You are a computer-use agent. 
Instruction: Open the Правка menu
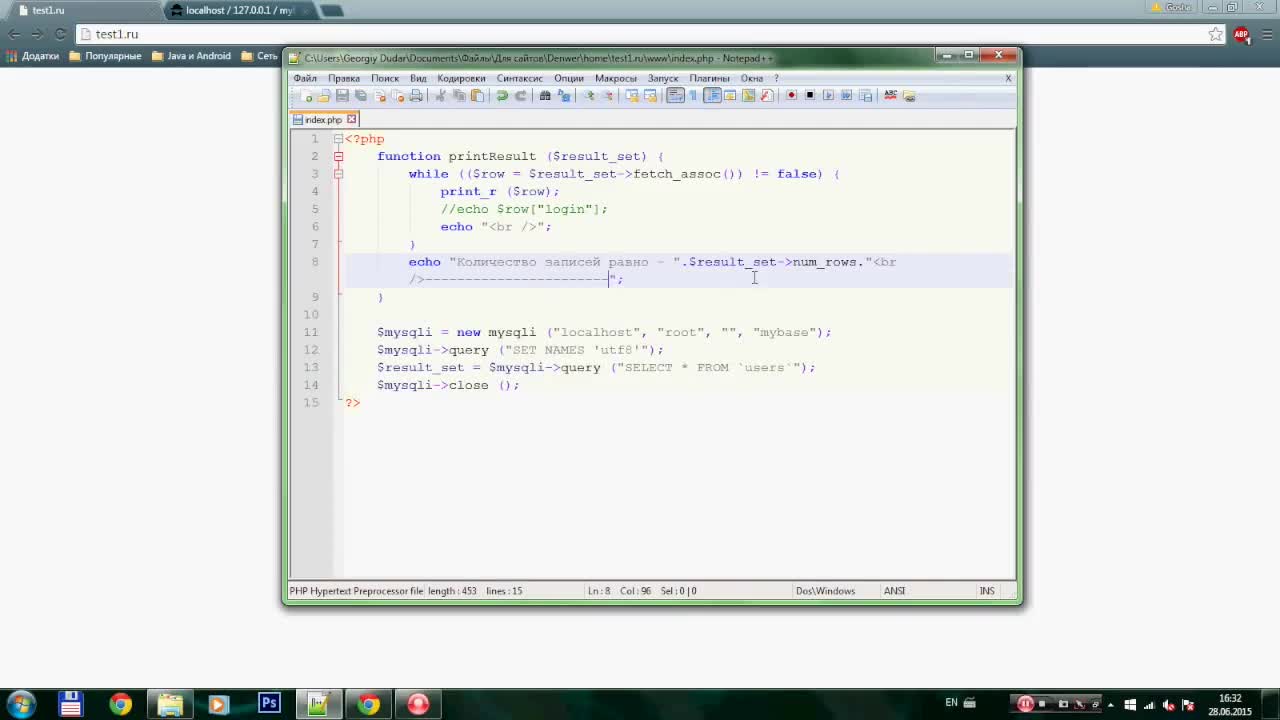344,78
